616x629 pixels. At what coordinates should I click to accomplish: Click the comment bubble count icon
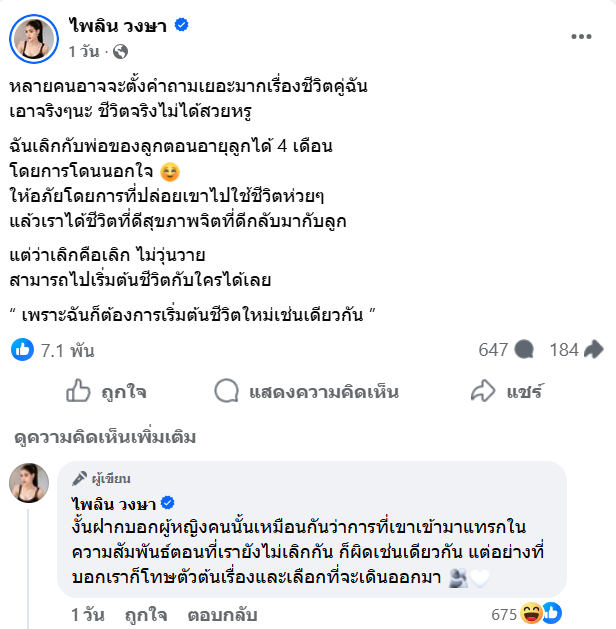523,349
